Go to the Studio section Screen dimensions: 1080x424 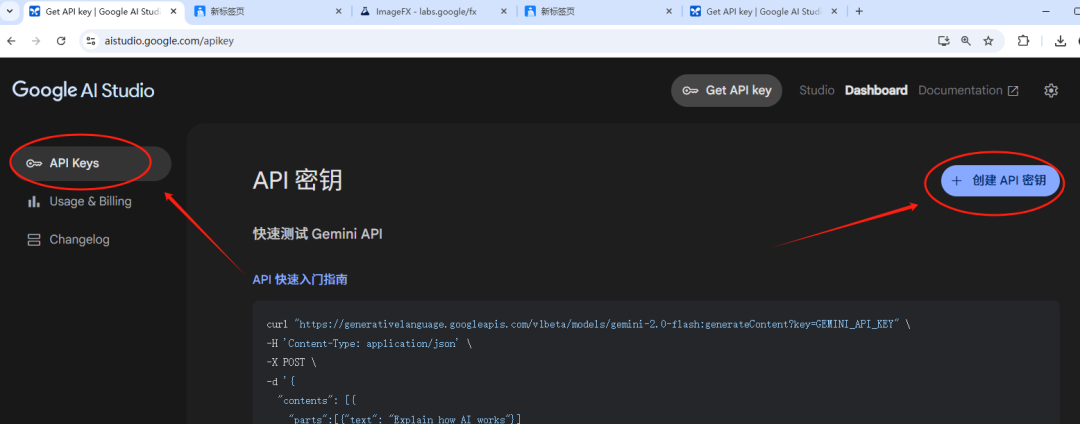pos(816,90)
